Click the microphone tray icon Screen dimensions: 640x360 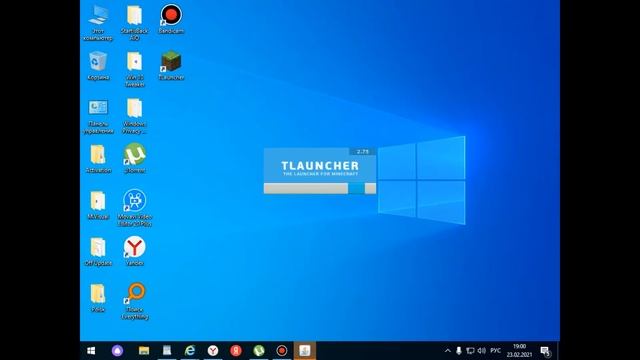(459, 351)
